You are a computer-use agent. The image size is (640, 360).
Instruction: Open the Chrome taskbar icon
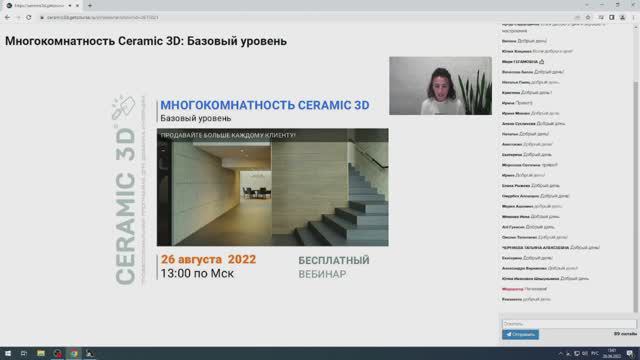[x=74, y=353]
